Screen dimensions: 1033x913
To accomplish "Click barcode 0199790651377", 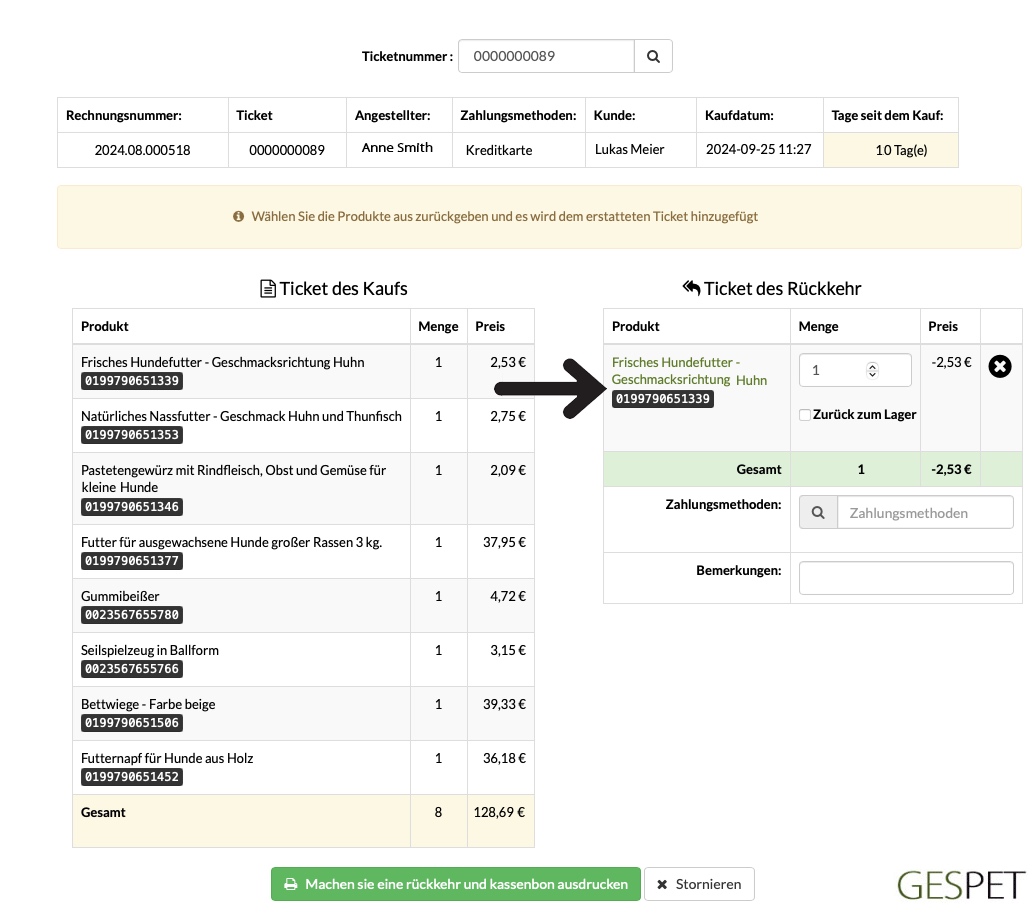I will pos(132,561).
